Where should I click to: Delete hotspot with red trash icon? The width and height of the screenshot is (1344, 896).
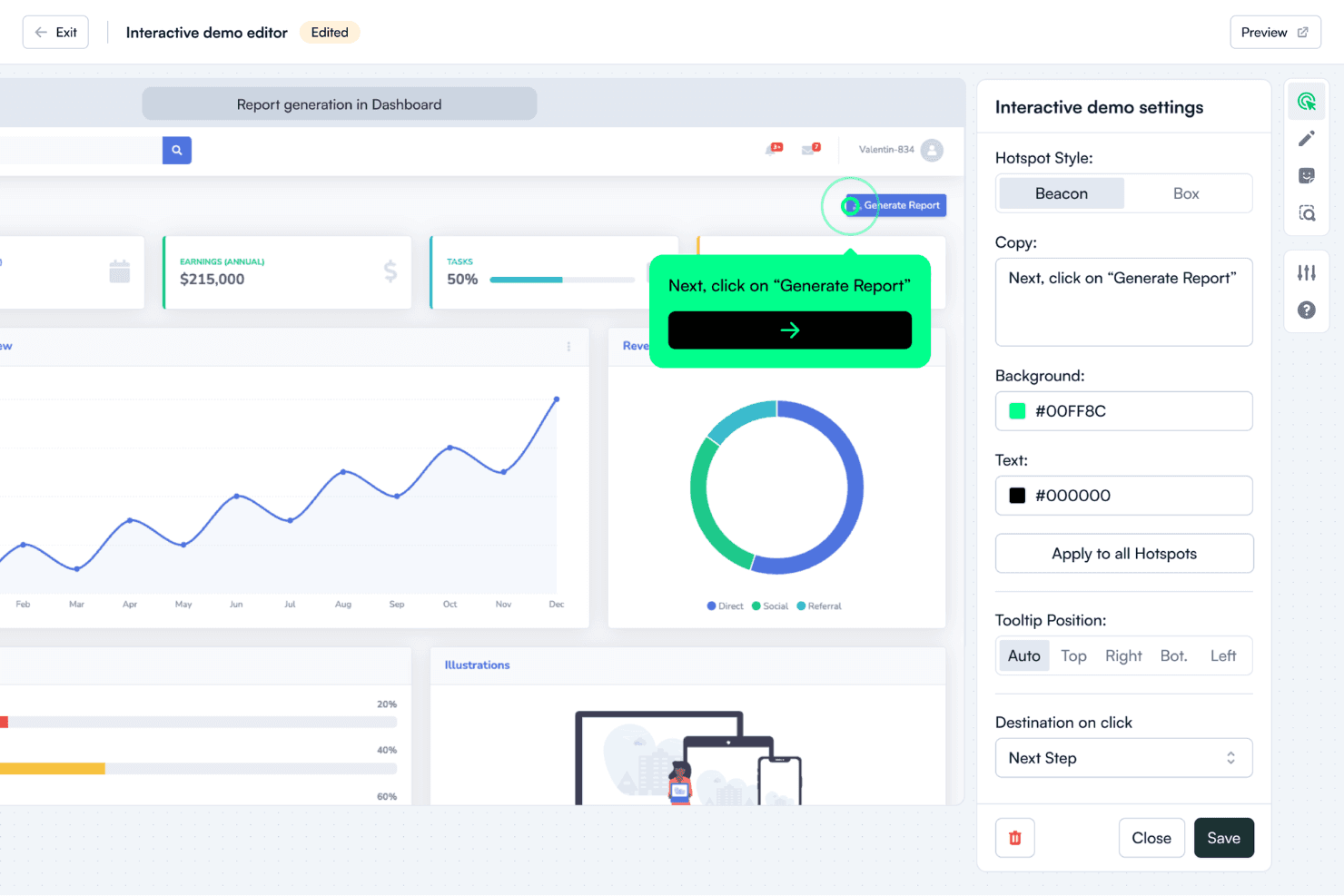coord(1015,838)
